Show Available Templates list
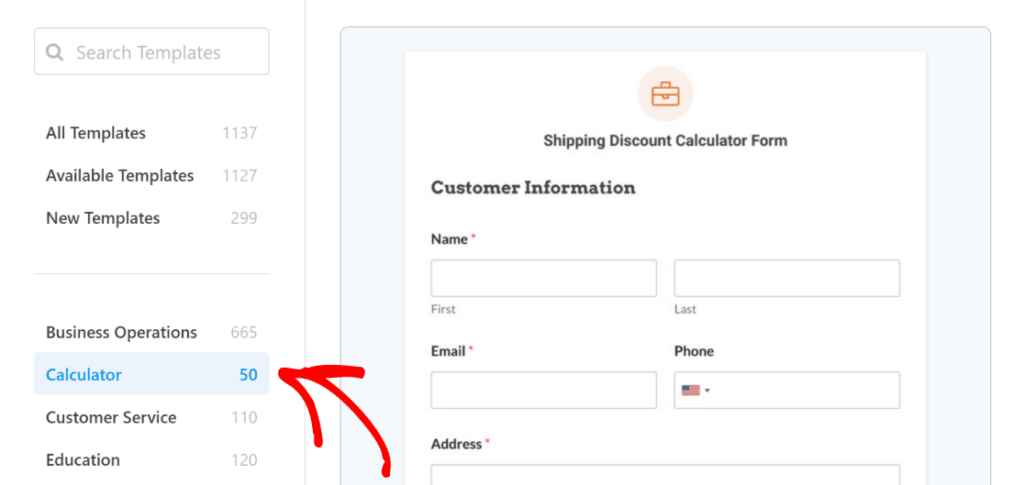Image resolution: width=1024 pixels, height=485 pixels. (x=120, y=176)
